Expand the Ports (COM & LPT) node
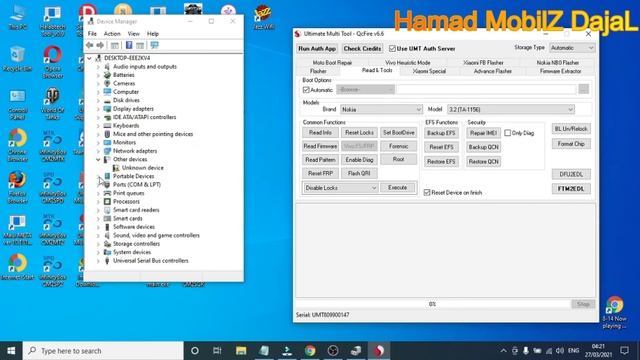This screenshot has height=360, width=640. coord(98,185)
